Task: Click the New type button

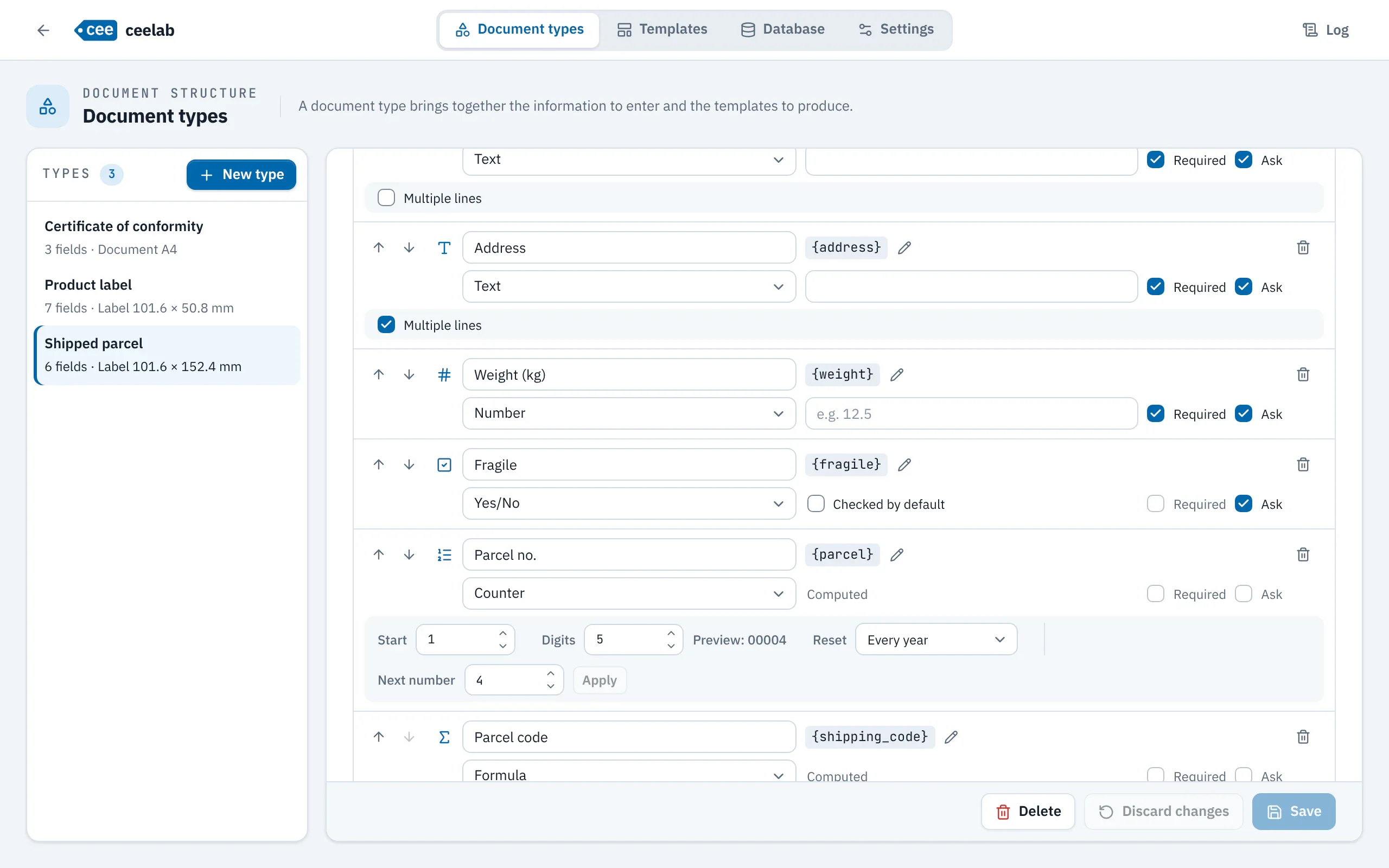Action: (x=241, y=175)
